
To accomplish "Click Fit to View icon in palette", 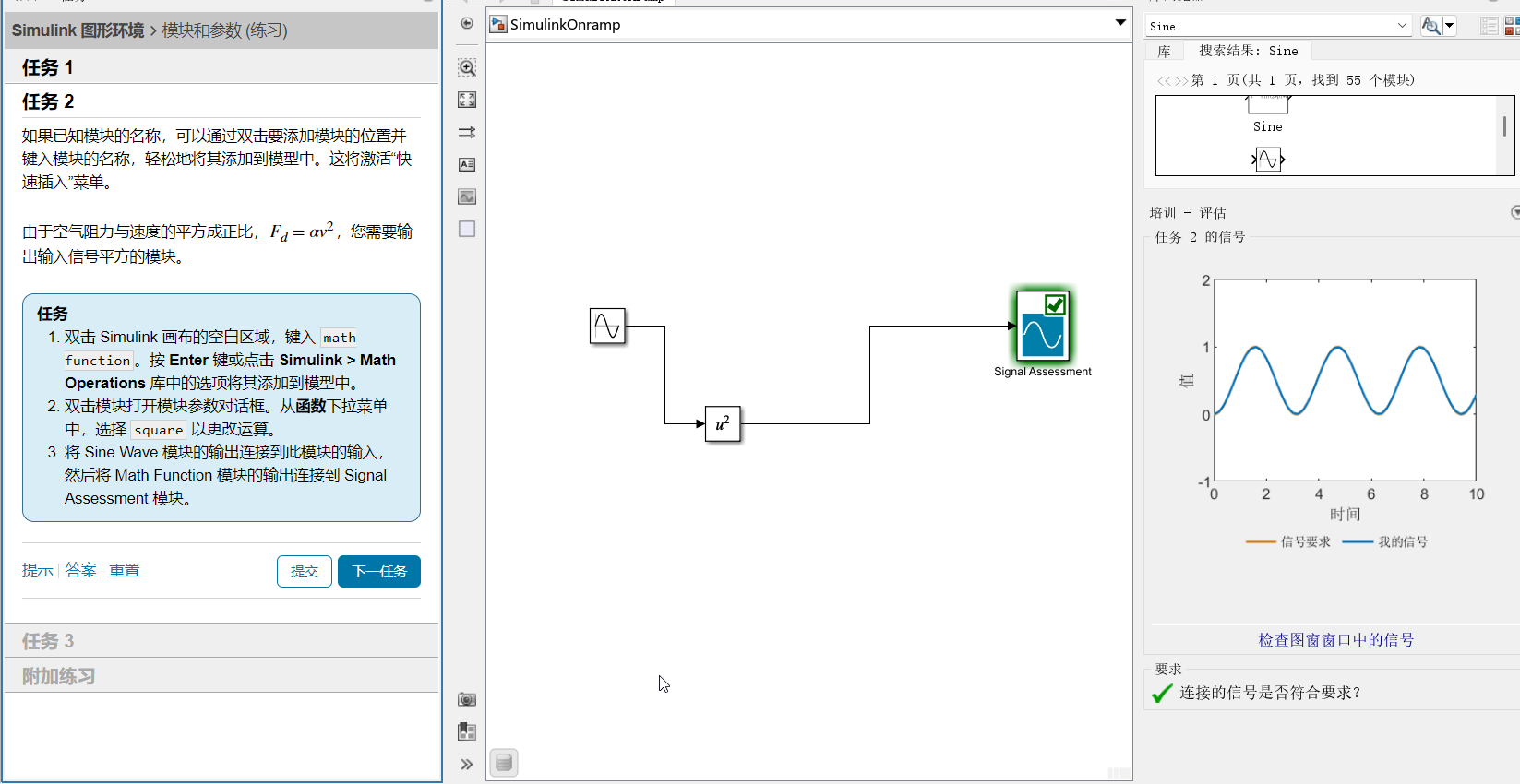I will pos(467,100).
